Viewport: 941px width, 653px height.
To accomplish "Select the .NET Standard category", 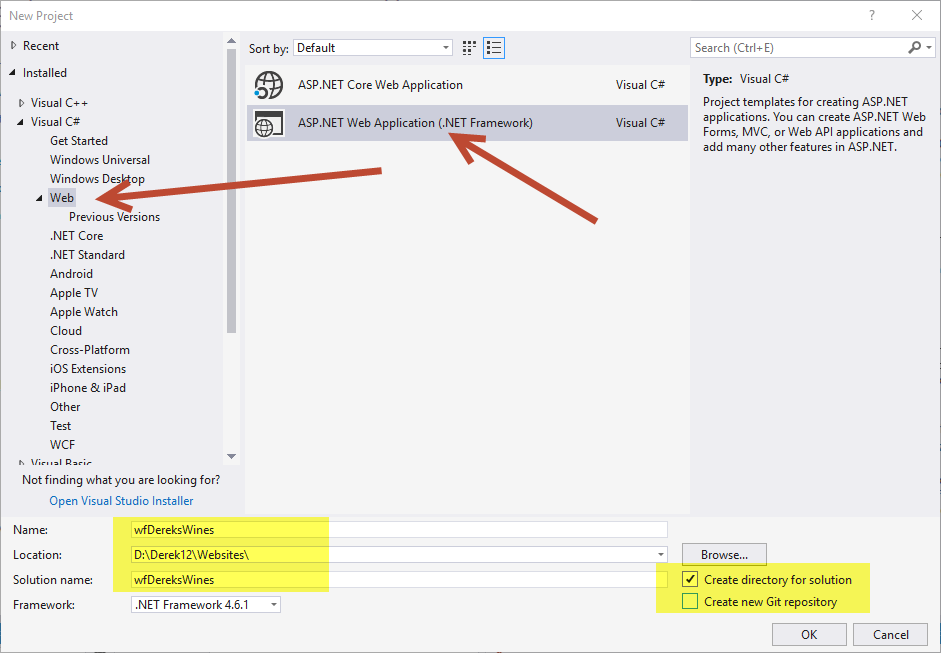I will 88,254.
